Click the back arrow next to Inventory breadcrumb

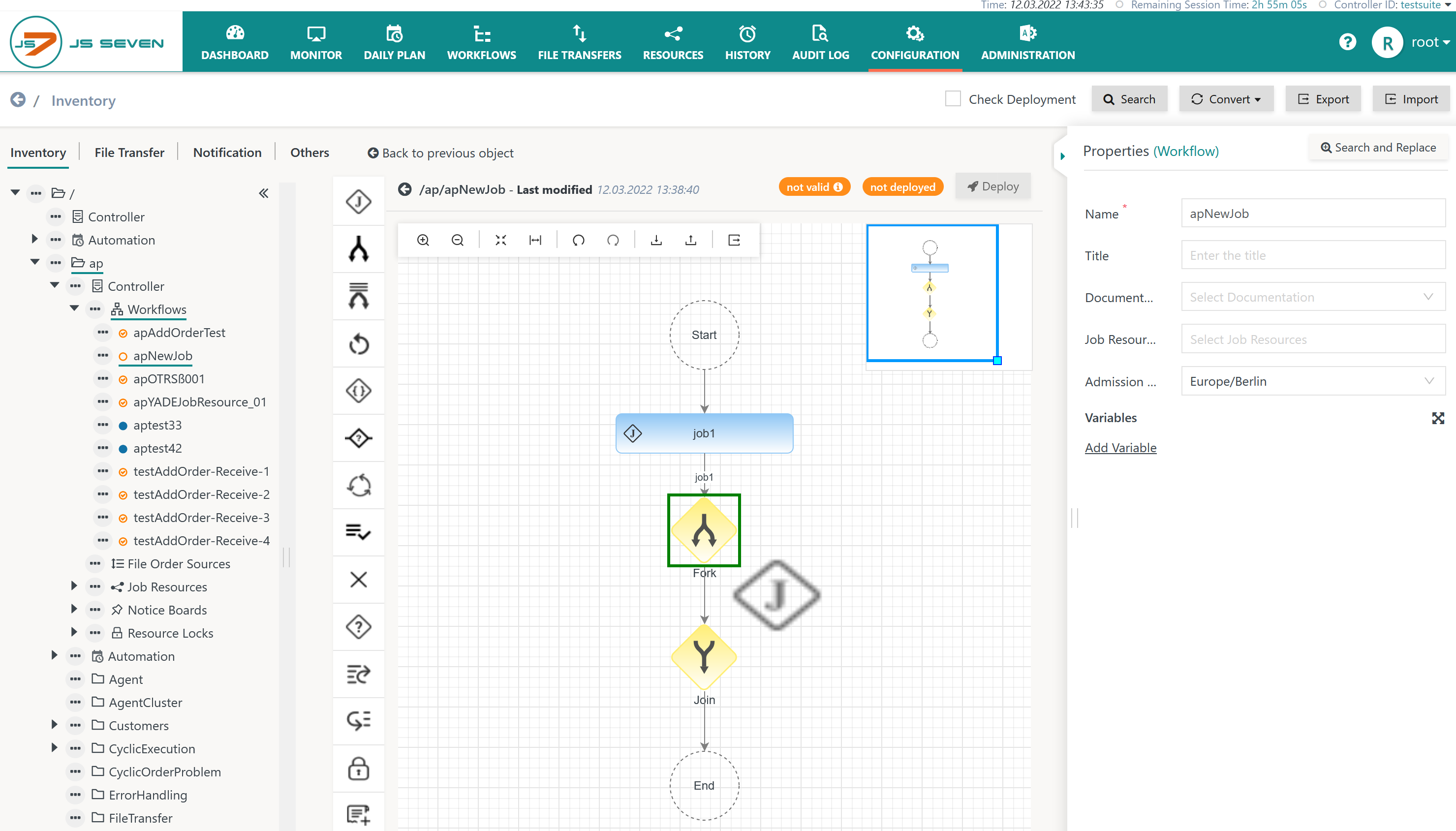pos(18,100)
